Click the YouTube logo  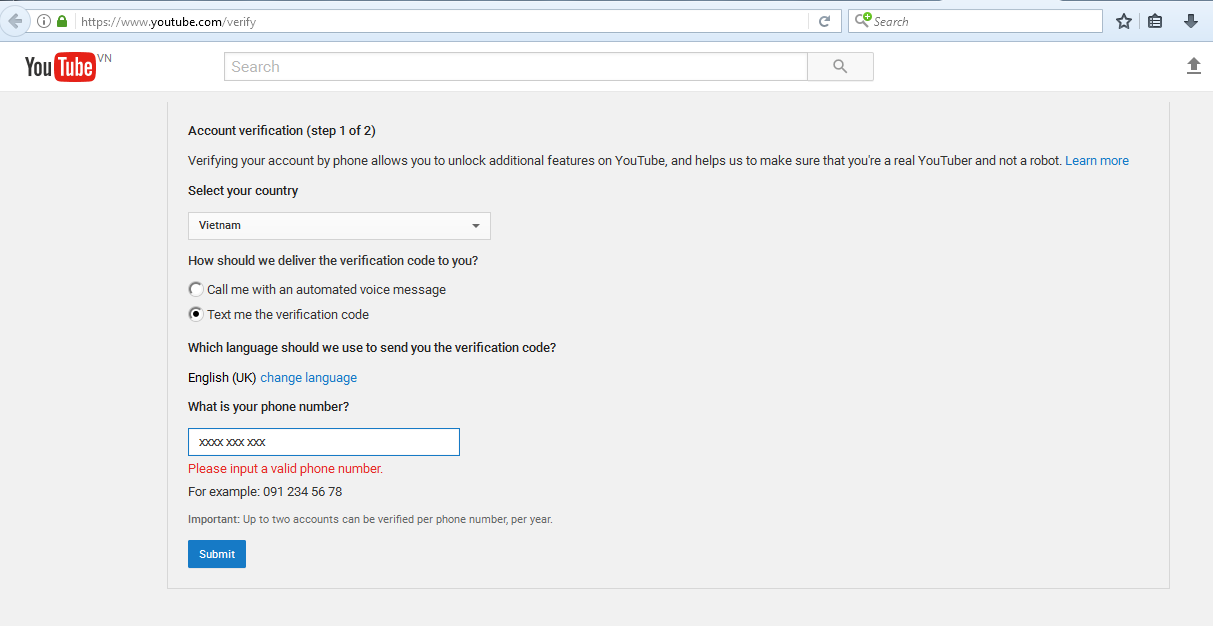pyautogui.click(x=60, y=67)
